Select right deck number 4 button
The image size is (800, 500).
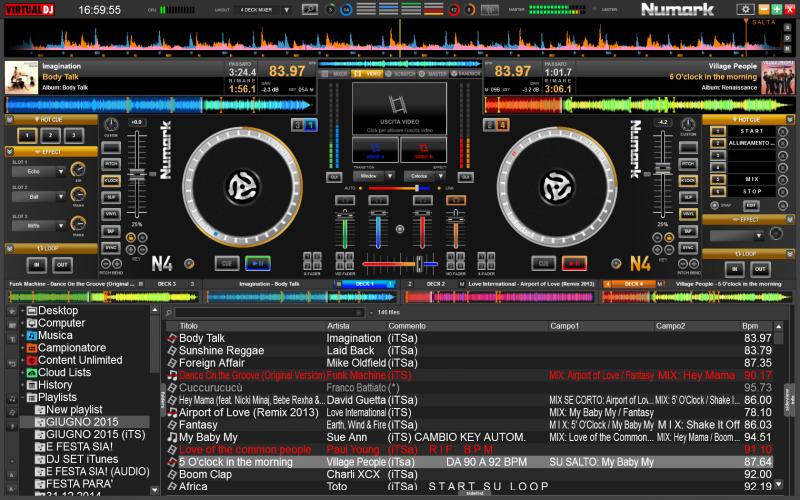502,124
